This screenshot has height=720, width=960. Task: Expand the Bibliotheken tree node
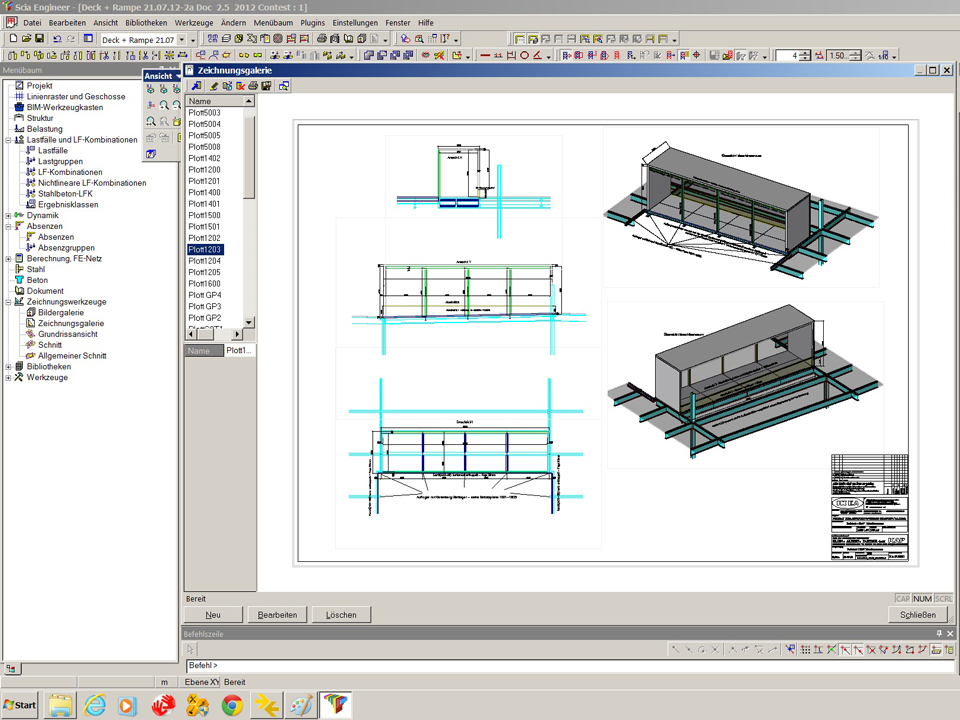pos(8,367)
